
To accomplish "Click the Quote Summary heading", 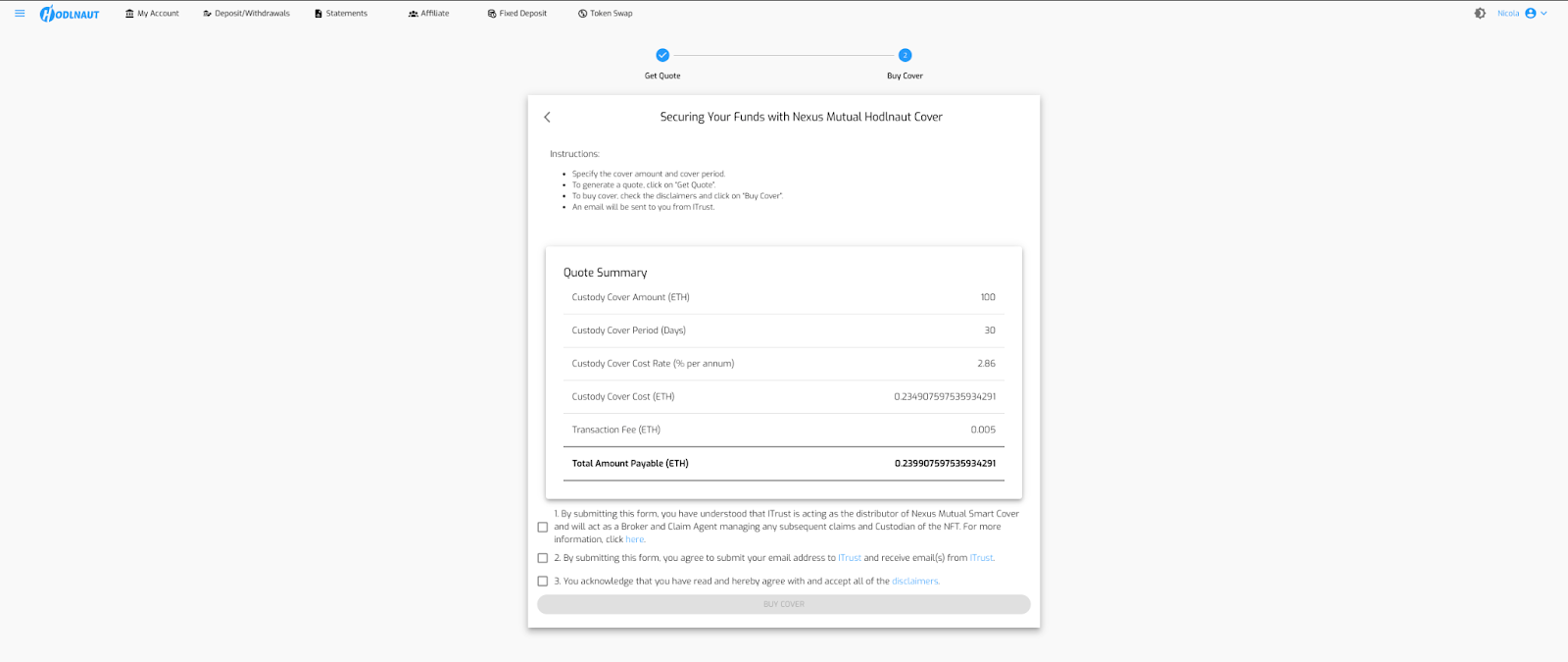I will coord(606,273).
